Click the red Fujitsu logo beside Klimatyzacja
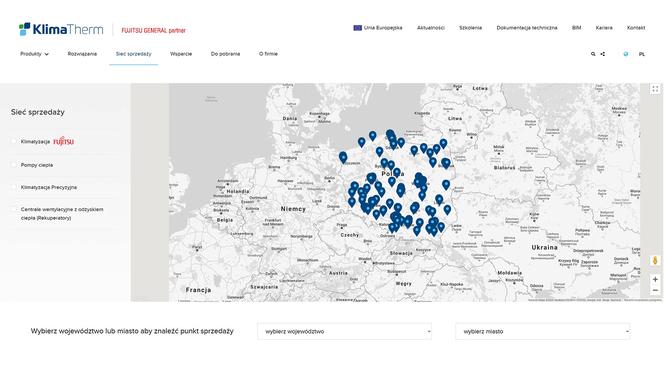 point(64,141)
